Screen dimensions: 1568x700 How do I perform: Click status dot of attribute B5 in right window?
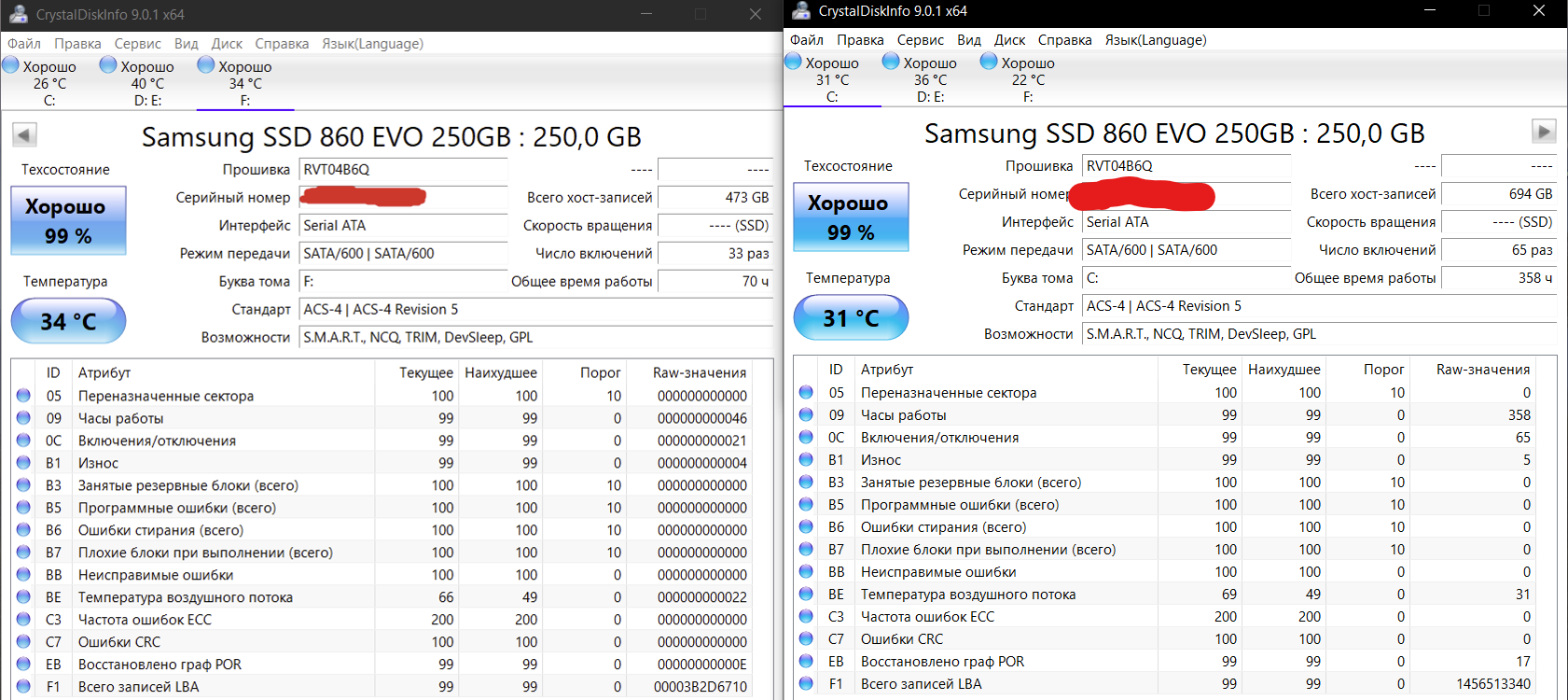pyautogui.click(x=806, y=504)
